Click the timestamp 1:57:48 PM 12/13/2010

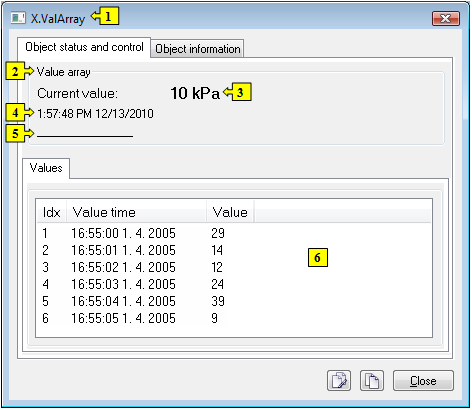click(95, 114)
